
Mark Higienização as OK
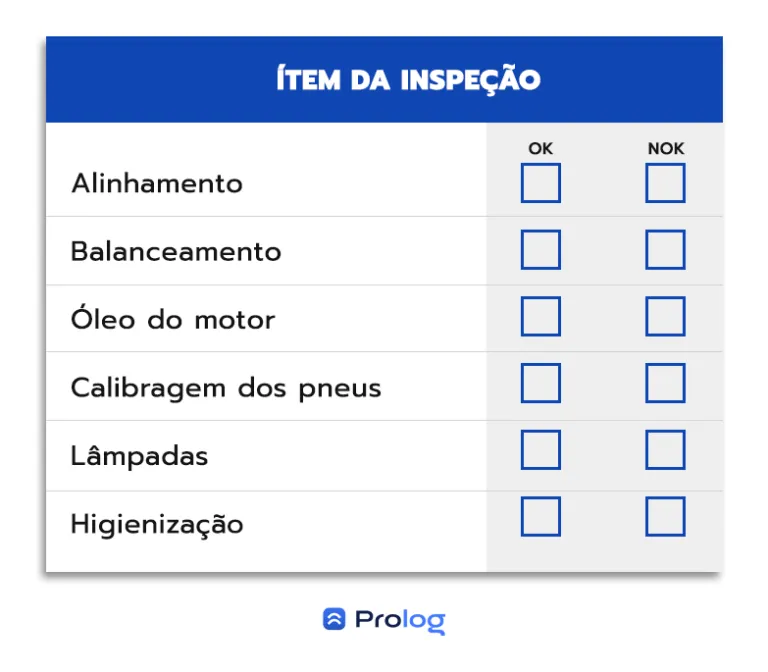[540, 516]
